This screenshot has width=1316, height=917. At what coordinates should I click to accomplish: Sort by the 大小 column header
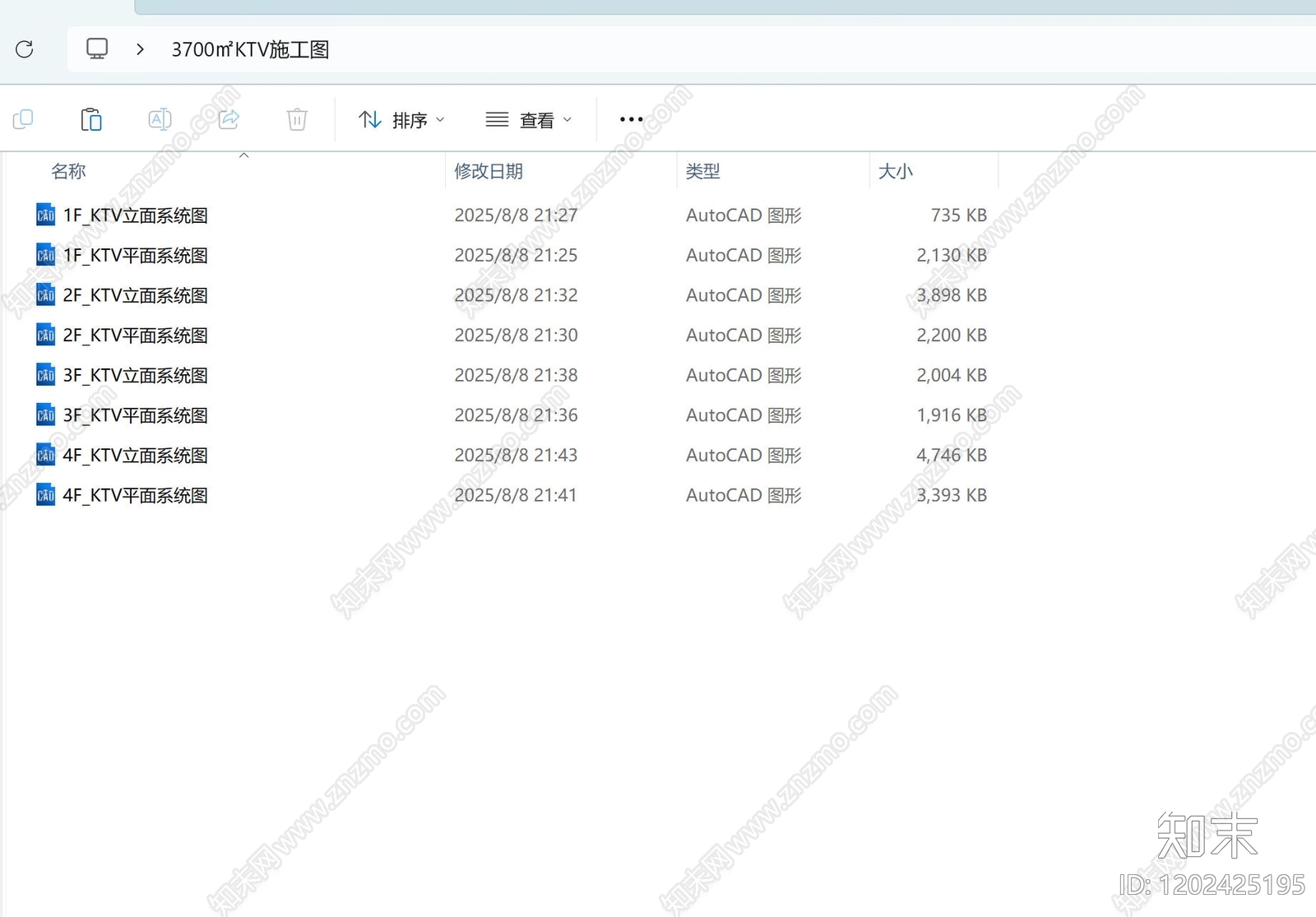pyautogui.click(x=896, y=171)
